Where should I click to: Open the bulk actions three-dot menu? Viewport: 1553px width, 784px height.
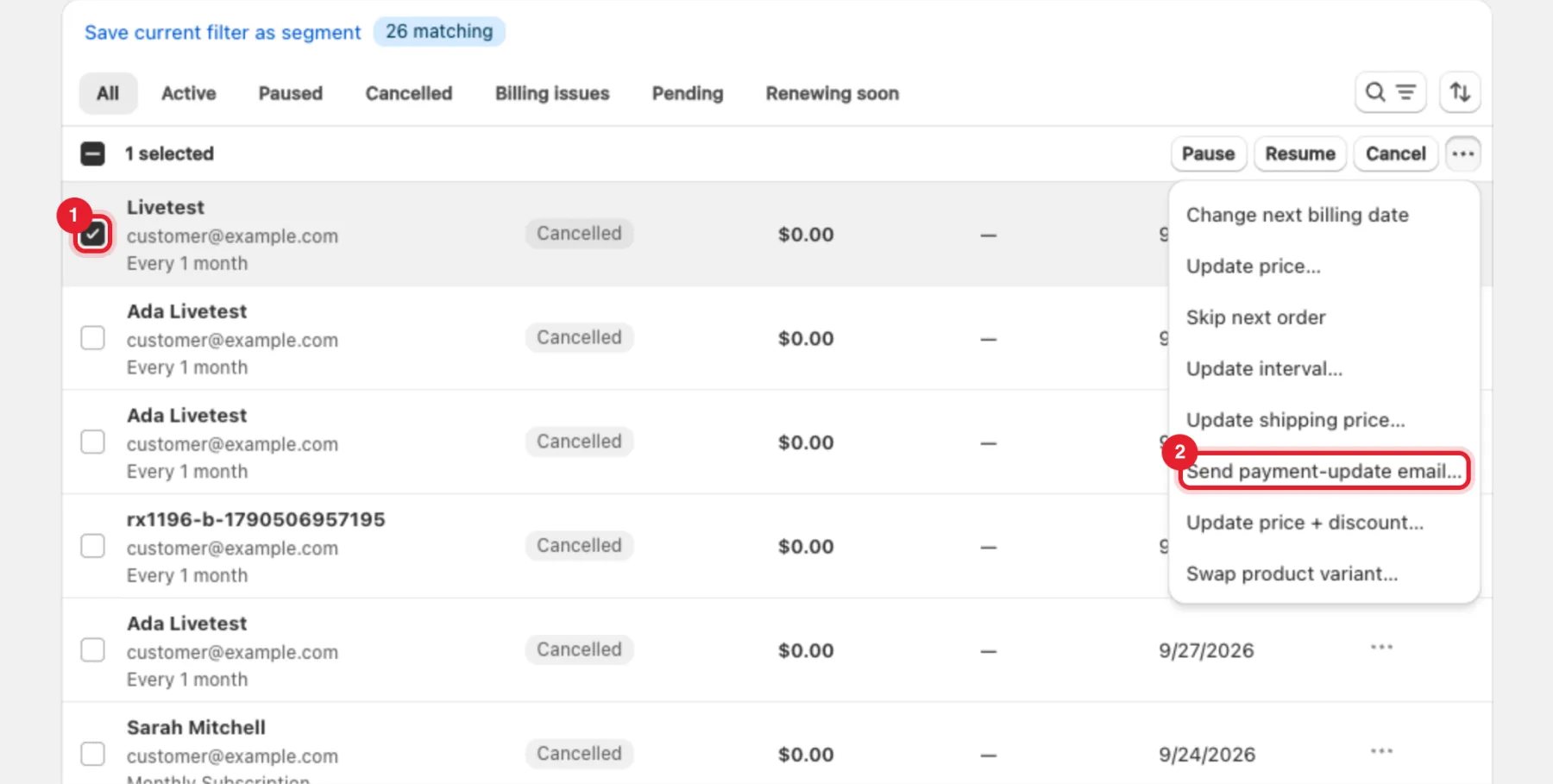[1462, 154]
